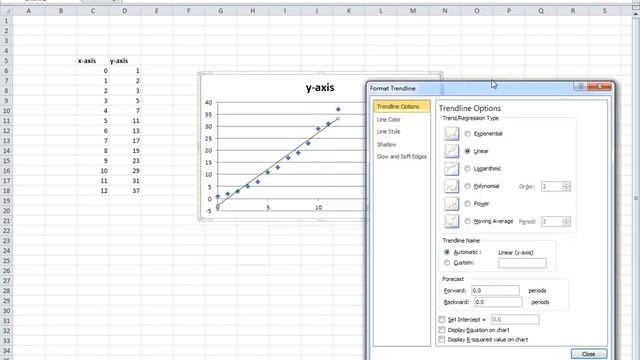Viewport: 640px width, 360px height.
Task: Select column A header
Action: [29, 11]
